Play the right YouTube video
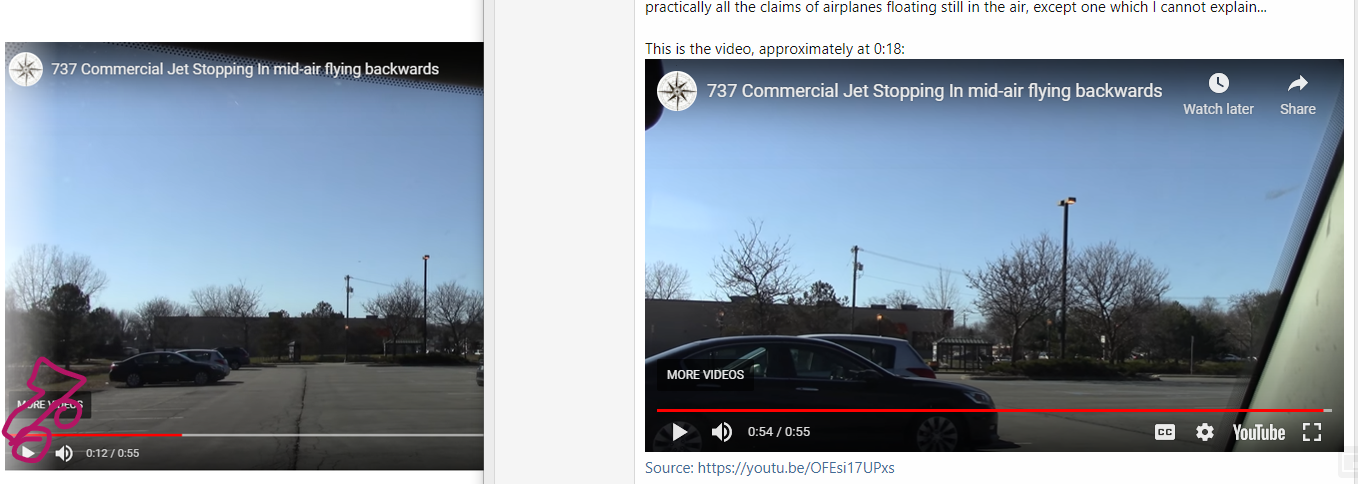 tap(679, 432)
